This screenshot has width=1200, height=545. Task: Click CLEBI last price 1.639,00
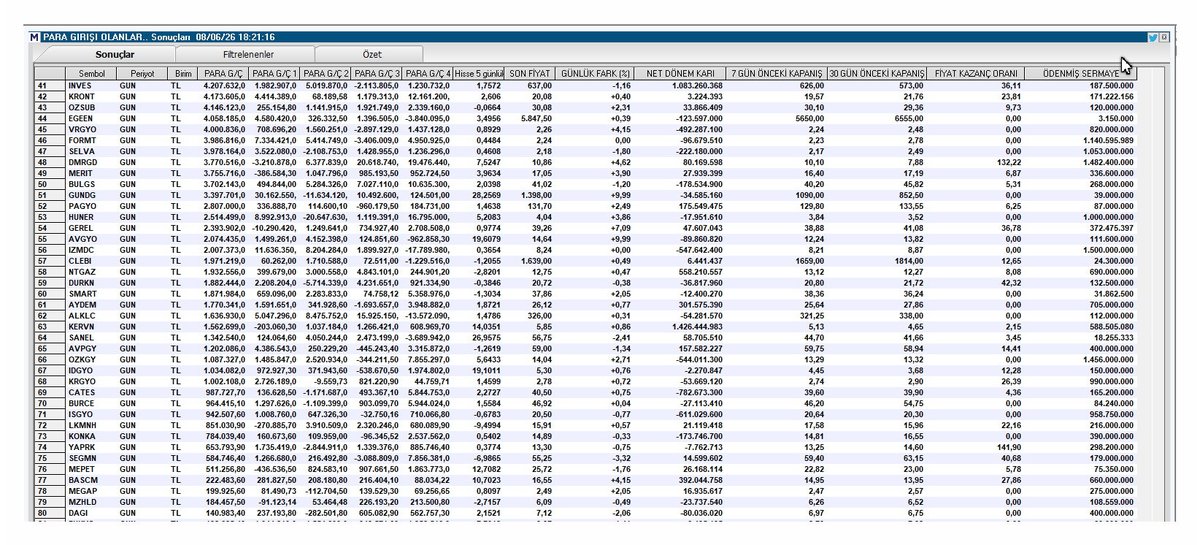[535, 259]
